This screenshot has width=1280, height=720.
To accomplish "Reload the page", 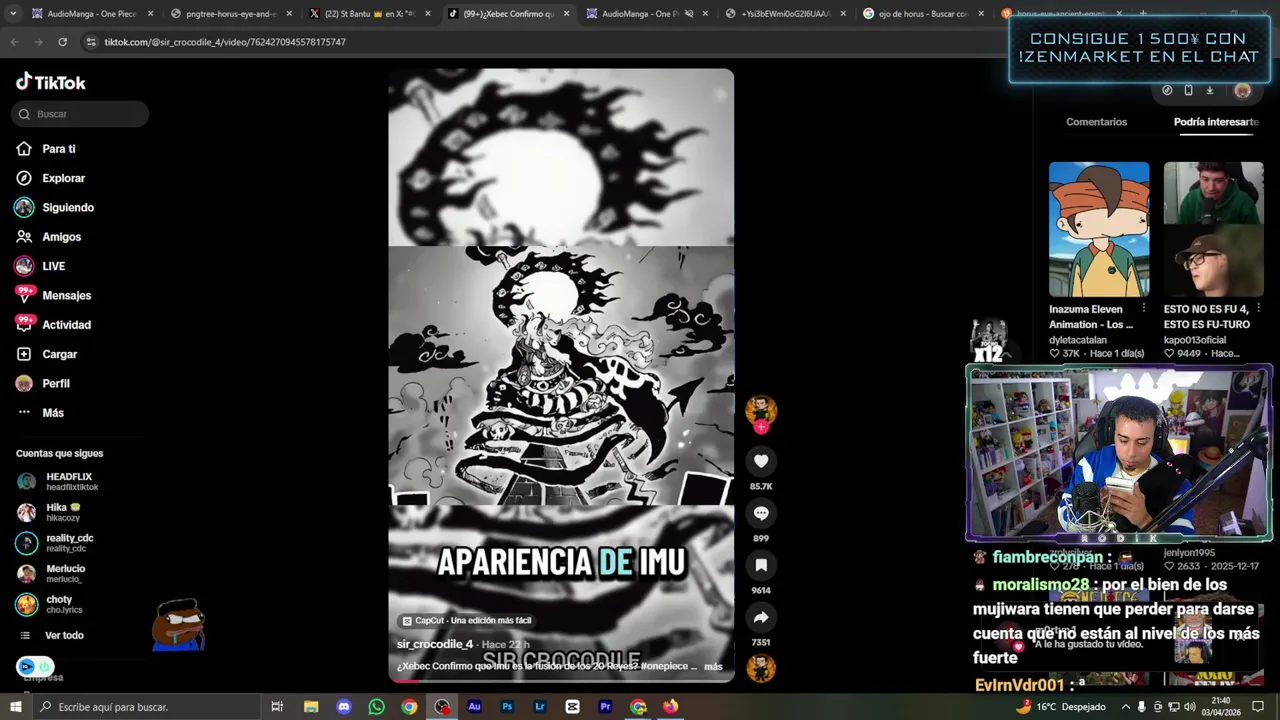I will coord(62,42).
